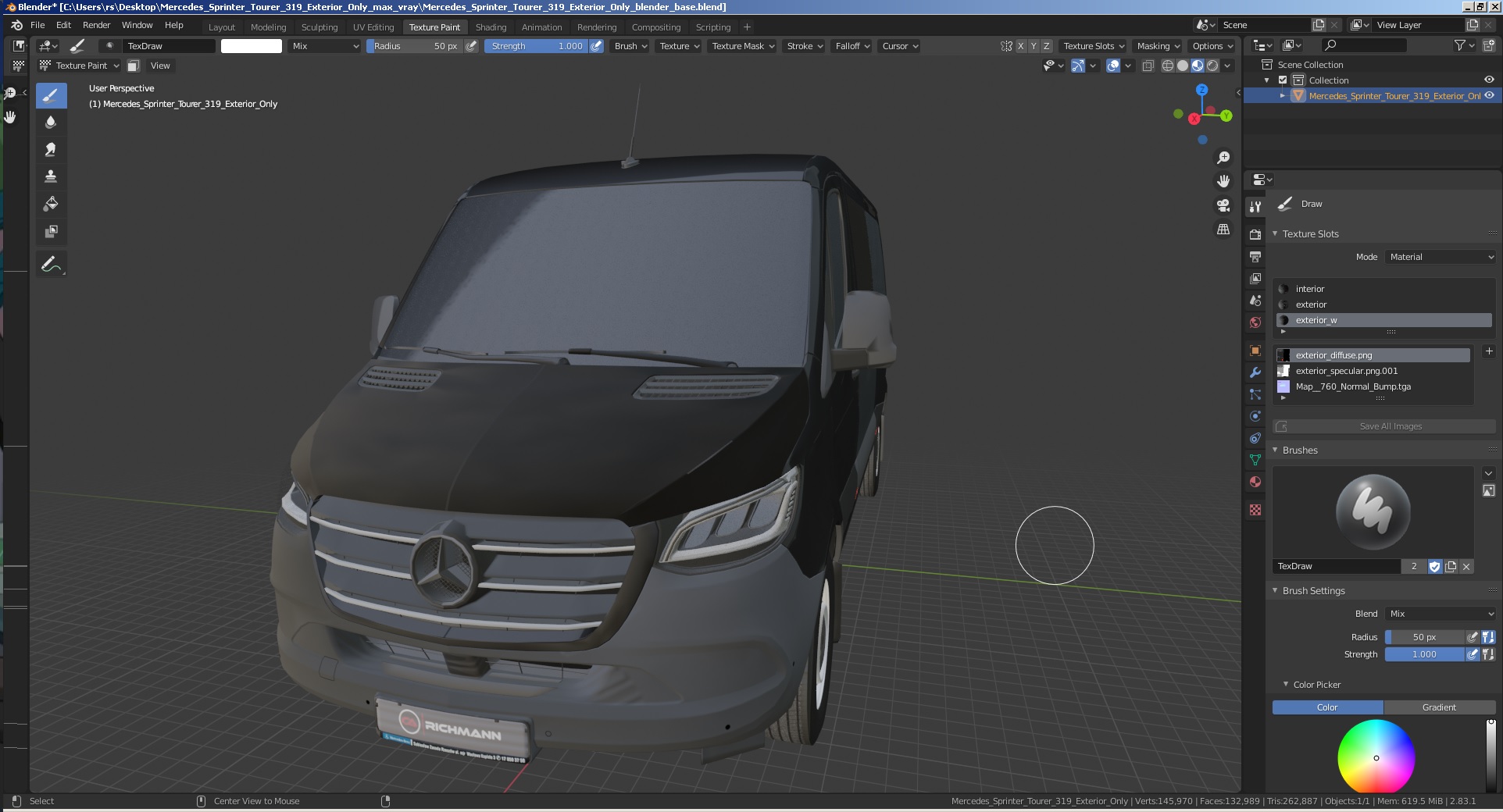Image resolution: width=1503 pixels, height=812 pixels.
Task: Open Render properties tab
Action: click(x=1255, y=234)
